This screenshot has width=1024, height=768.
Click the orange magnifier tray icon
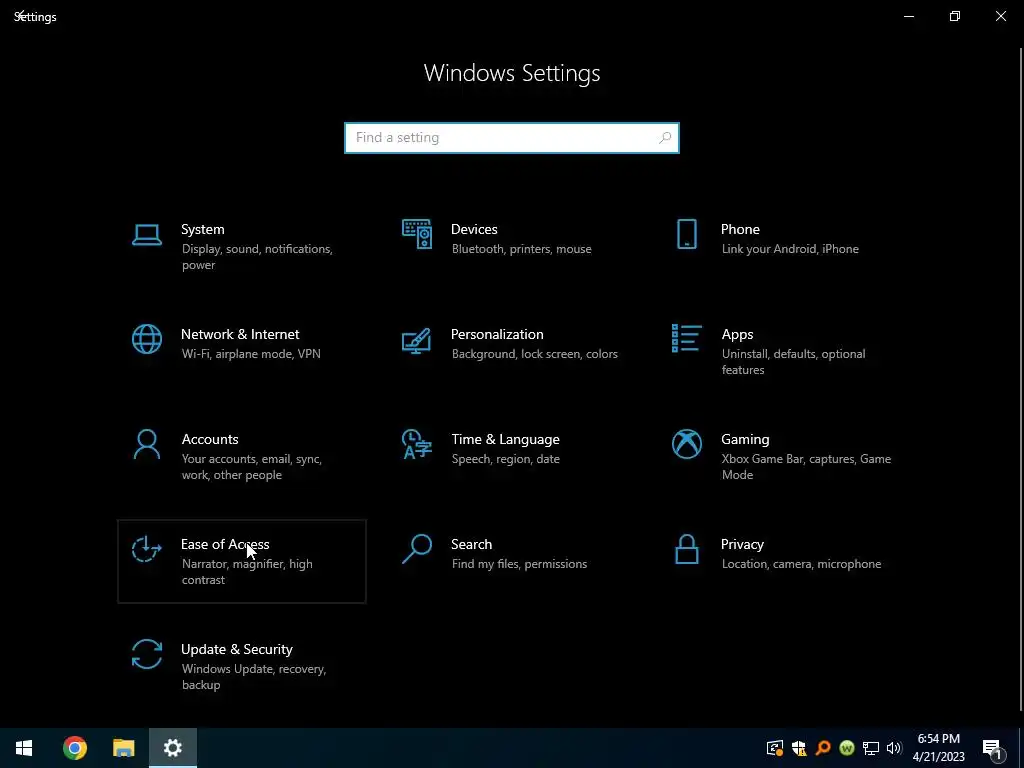coord(823,748)
